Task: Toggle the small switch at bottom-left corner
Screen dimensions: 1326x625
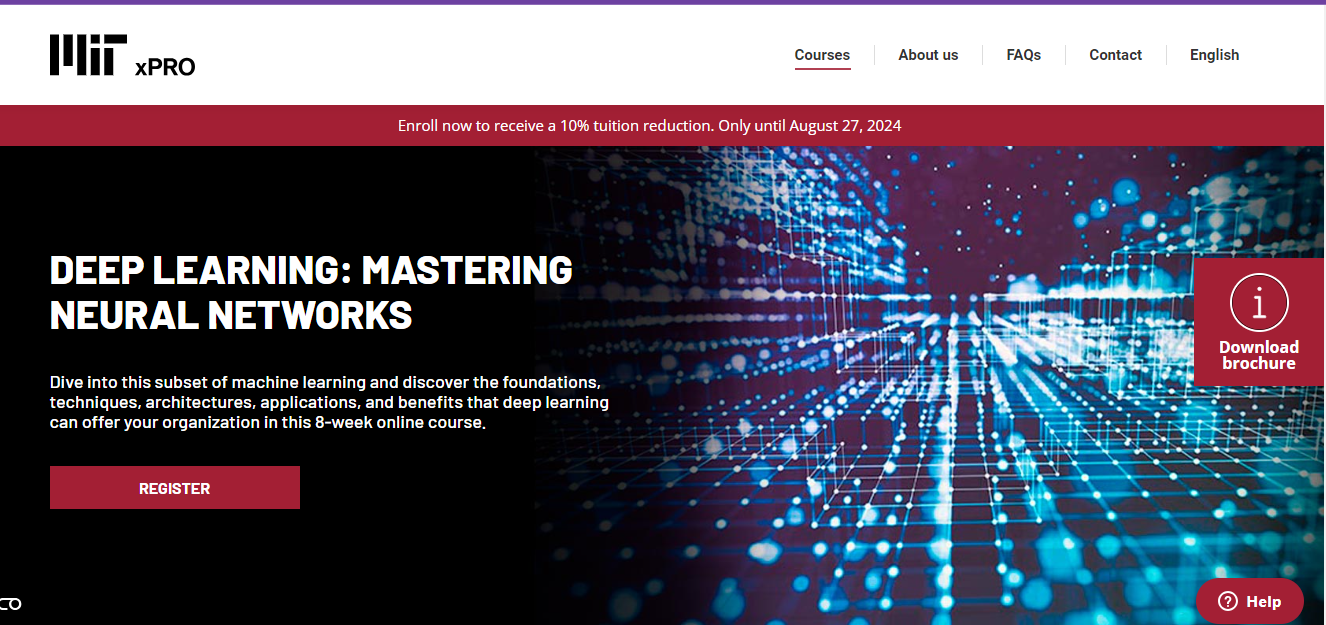Action: point(10,604)
